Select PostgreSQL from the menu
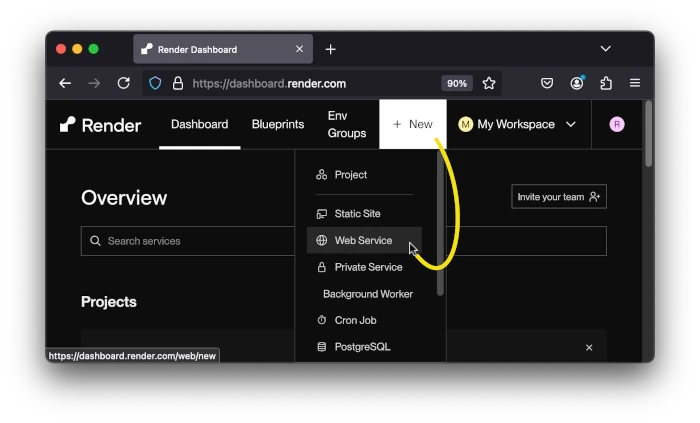 click(364, 347)
